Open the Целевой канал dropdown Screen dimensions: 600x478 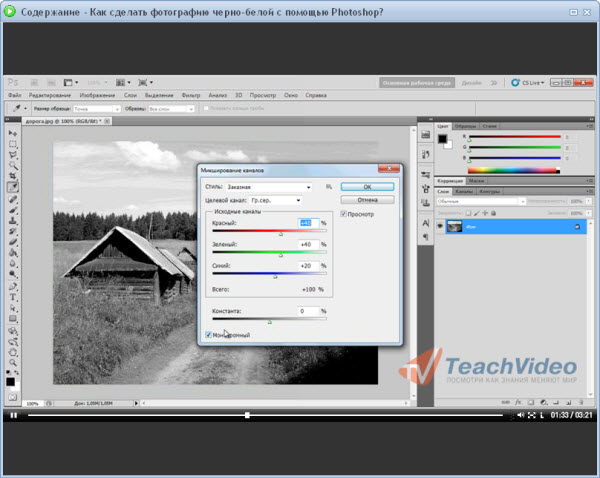(278, 200)
